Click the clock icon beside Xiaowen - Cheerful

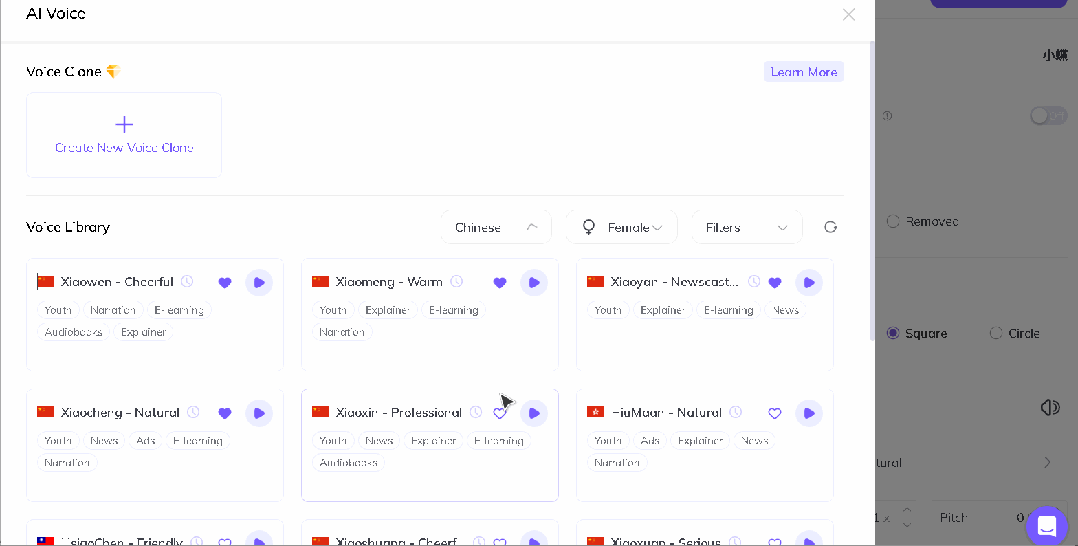point(187,281)
